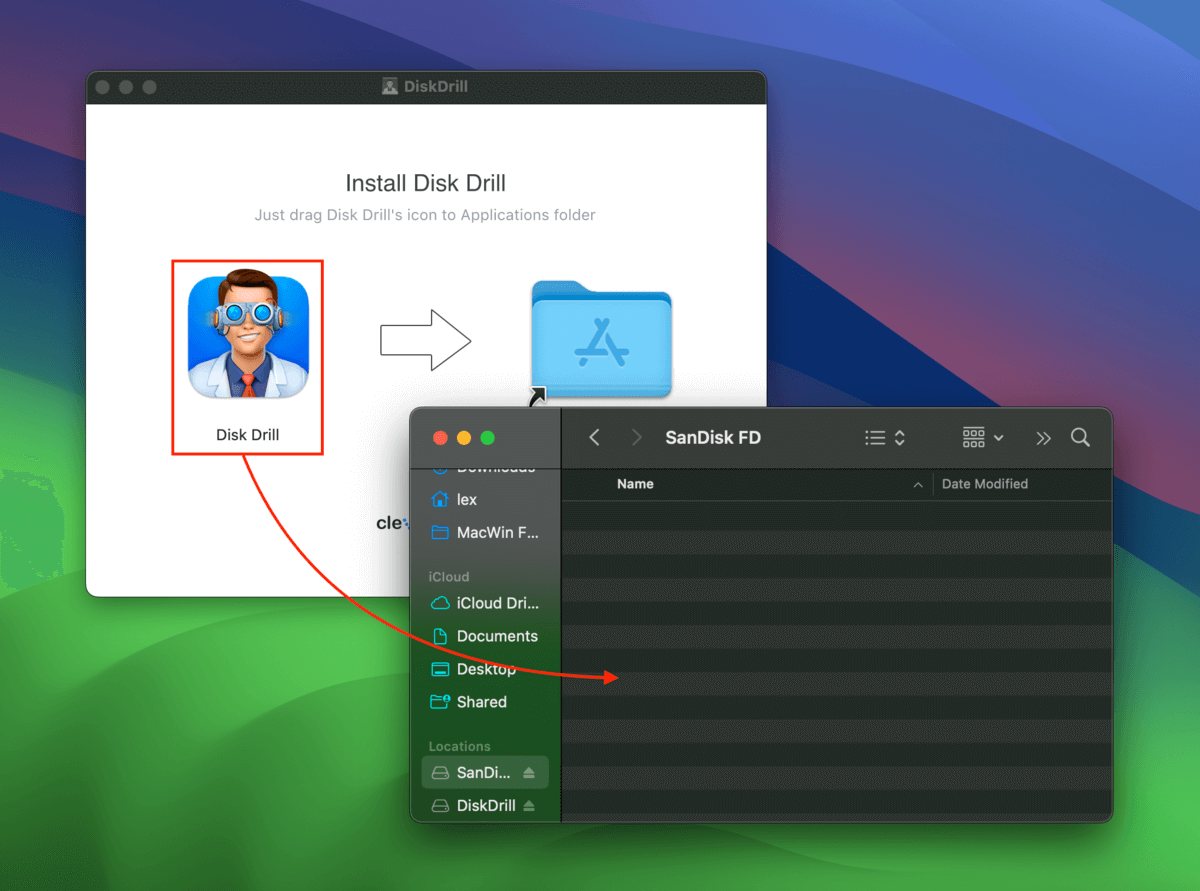Viewport: 1200px width, 891px height.
Task: Minimize the Finder window with yellow button
Action: (464, 438)
